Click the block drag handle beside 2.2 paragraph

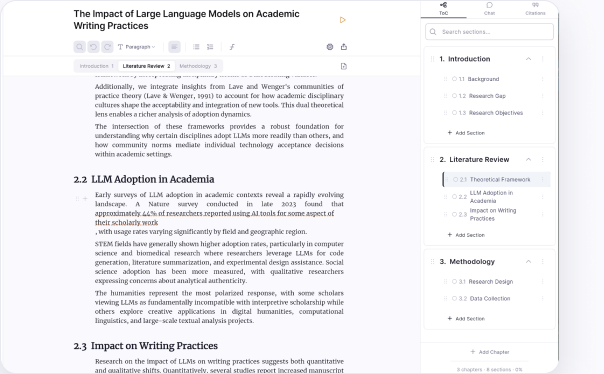77,199
